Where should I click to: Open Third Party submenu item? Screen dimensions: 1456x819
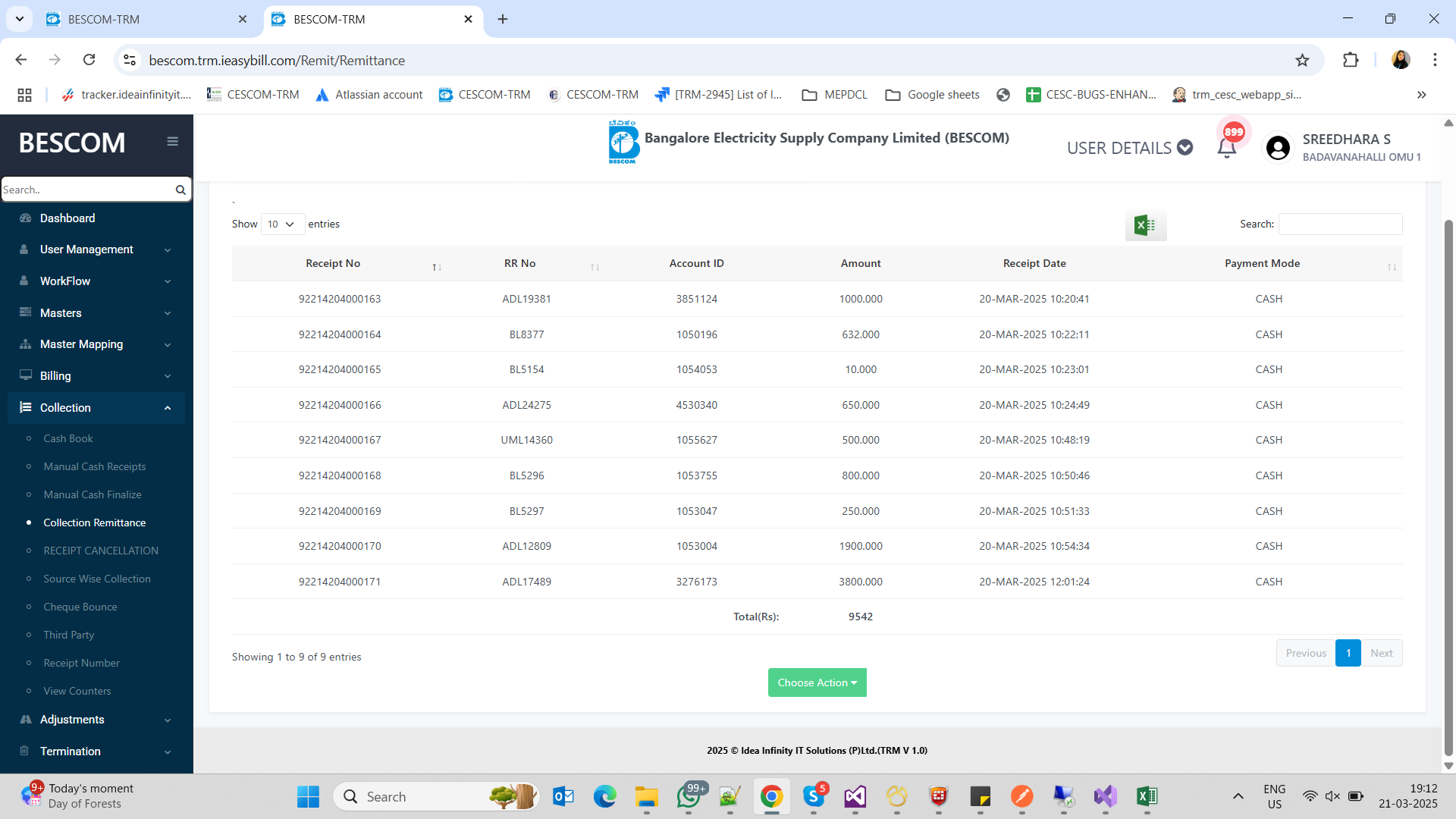[x=69, y=635]
